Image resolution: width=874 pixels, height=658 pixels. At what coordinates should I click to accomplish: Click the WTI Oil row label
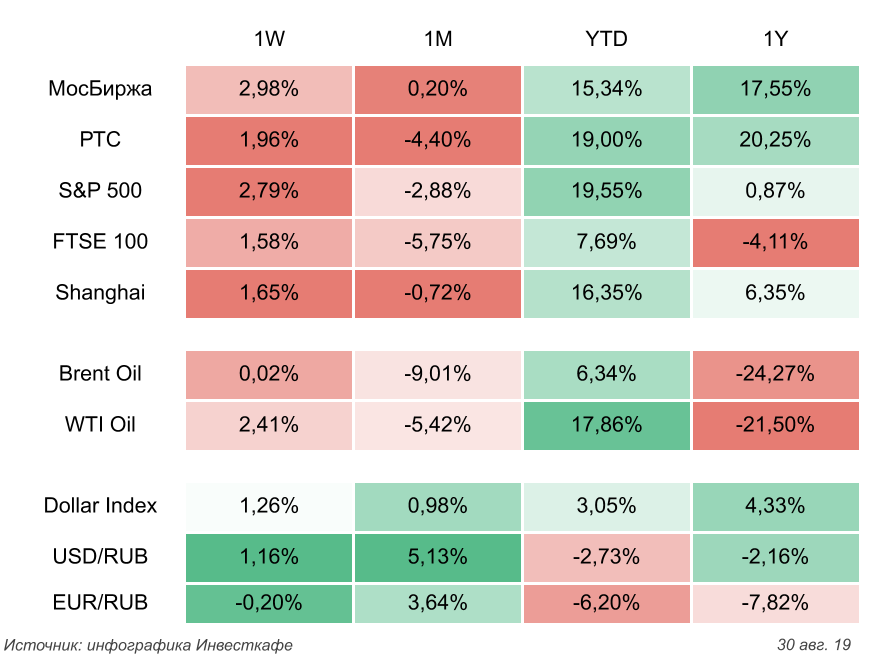click(x=100, y=425)
